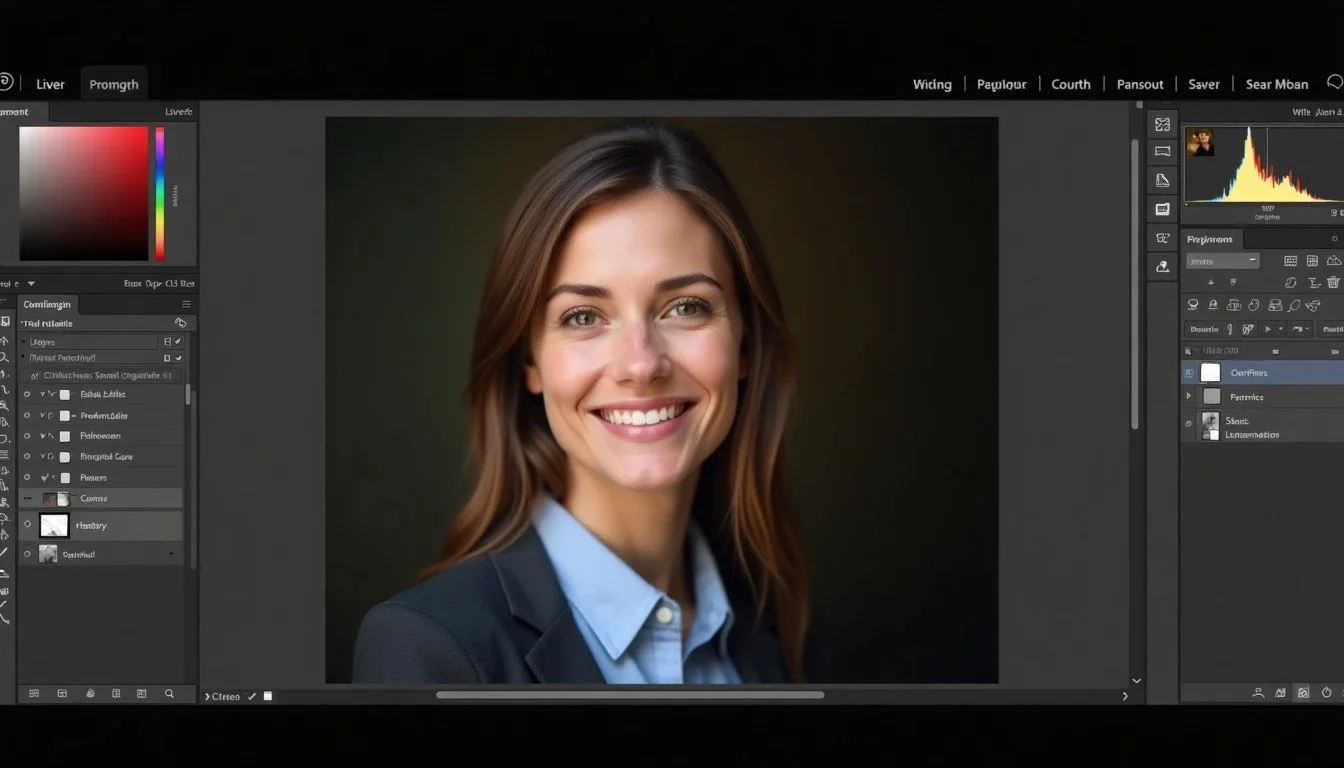Viewport: 1344px width, 768px height.
Task: Open the Widing menu item
Action: (932, 84)
